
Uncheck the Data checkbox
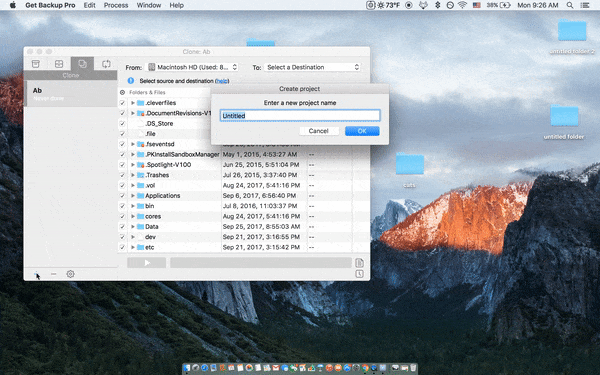click(122, 227)
